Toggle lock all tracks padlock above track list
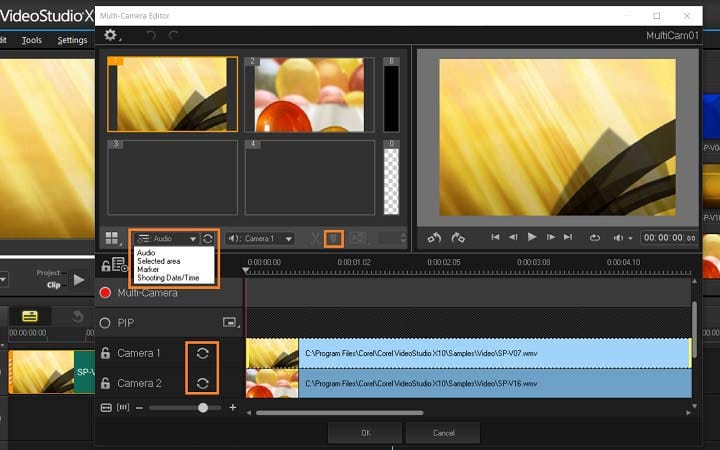The height and width of the screenshot is (450, 720). click(x=106, y=265)
